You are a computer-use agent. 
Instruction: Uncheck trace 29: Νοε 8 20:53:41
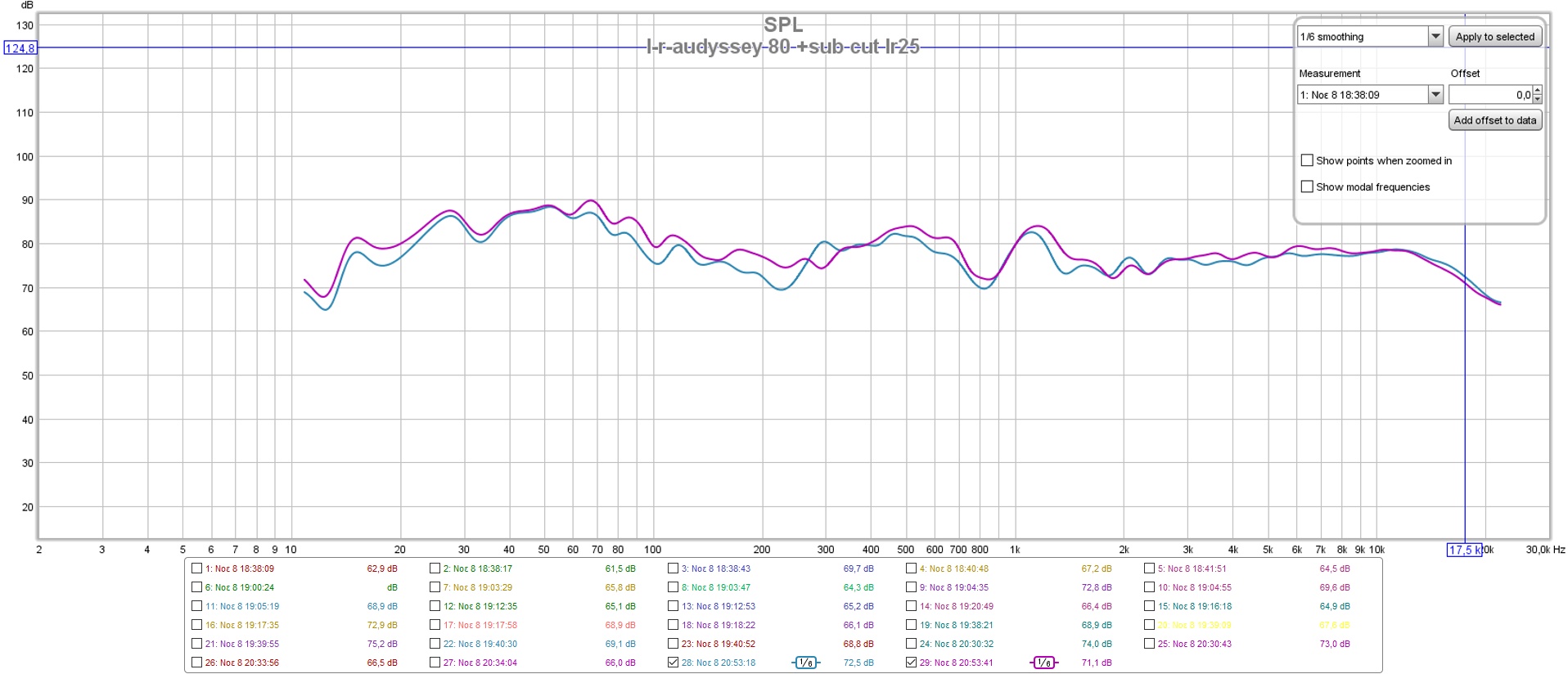911,663
